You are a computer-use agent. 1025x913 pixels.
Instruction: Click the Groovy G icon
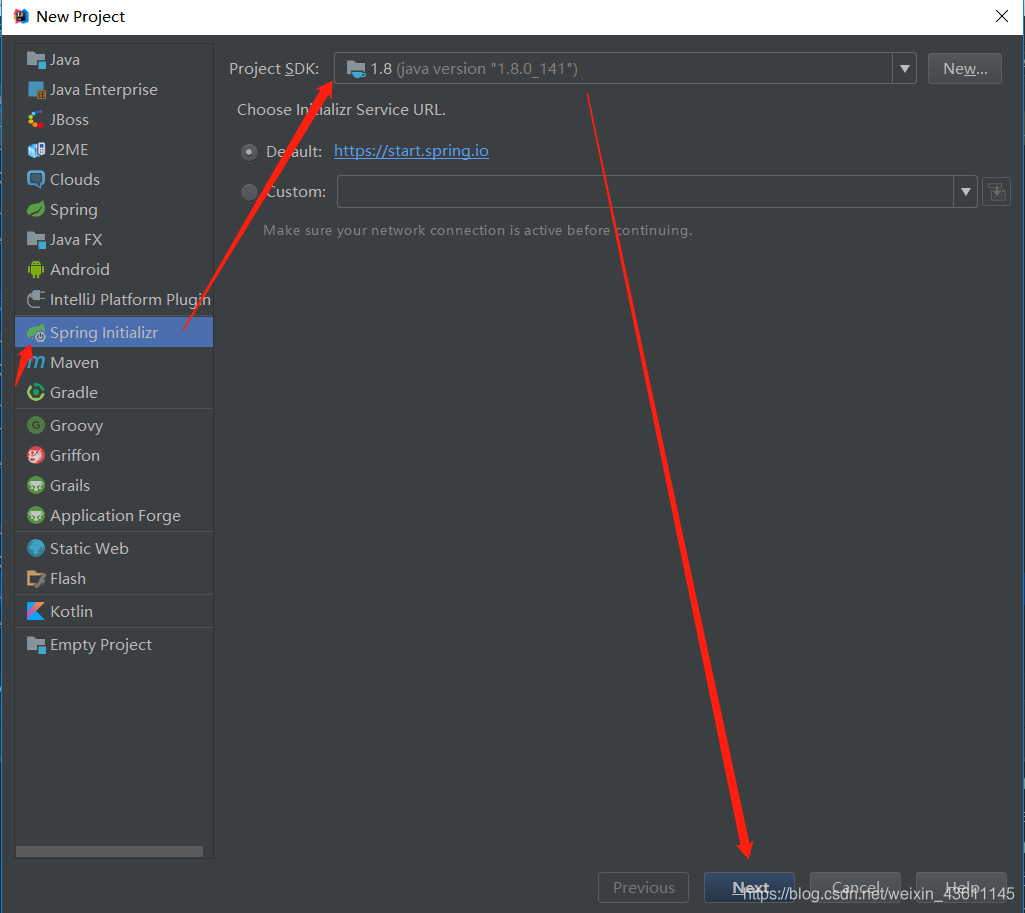36,425
